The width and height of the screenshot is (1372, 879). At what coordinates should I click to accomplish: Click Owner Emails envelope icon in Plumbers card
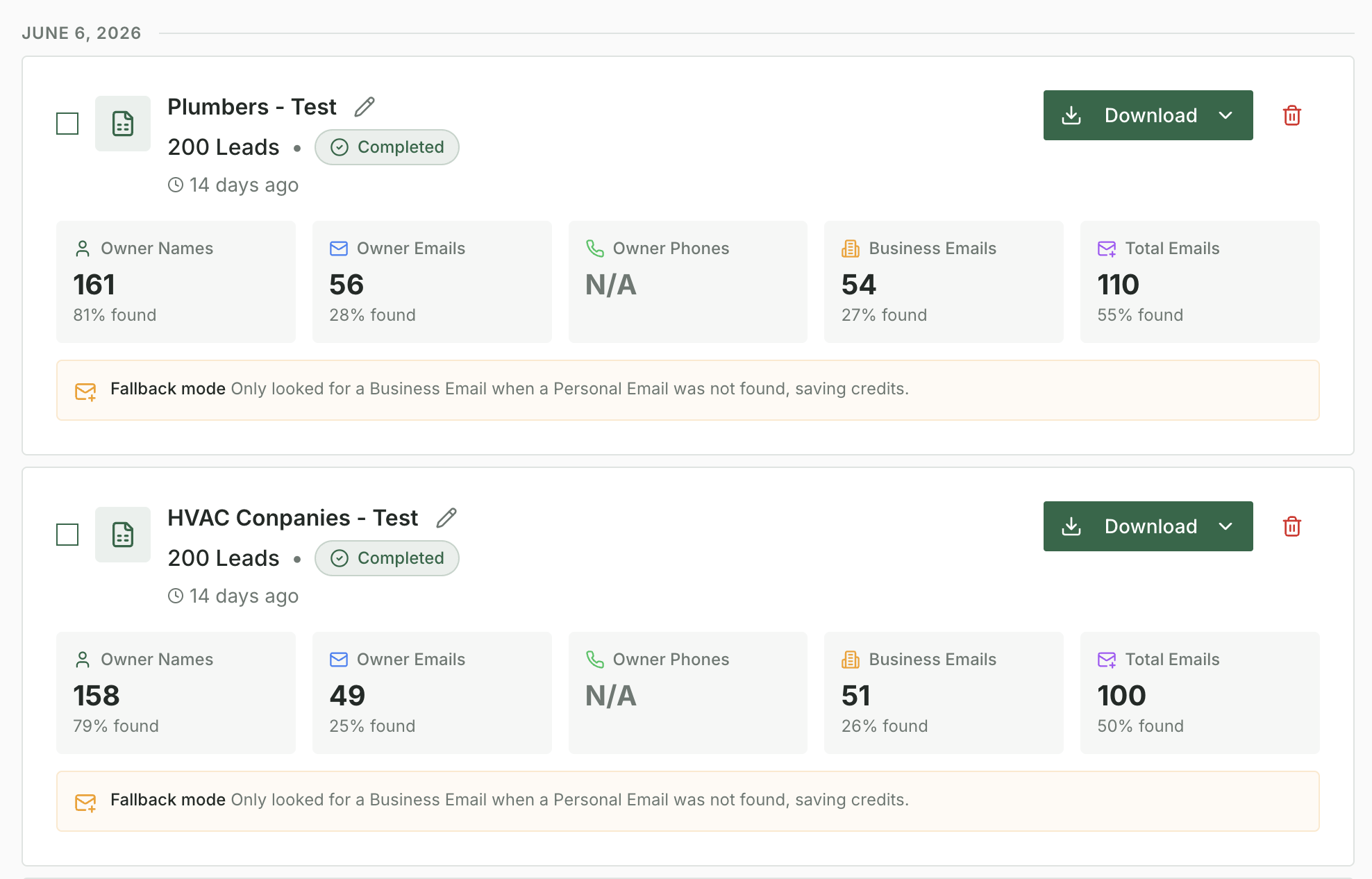339,249
